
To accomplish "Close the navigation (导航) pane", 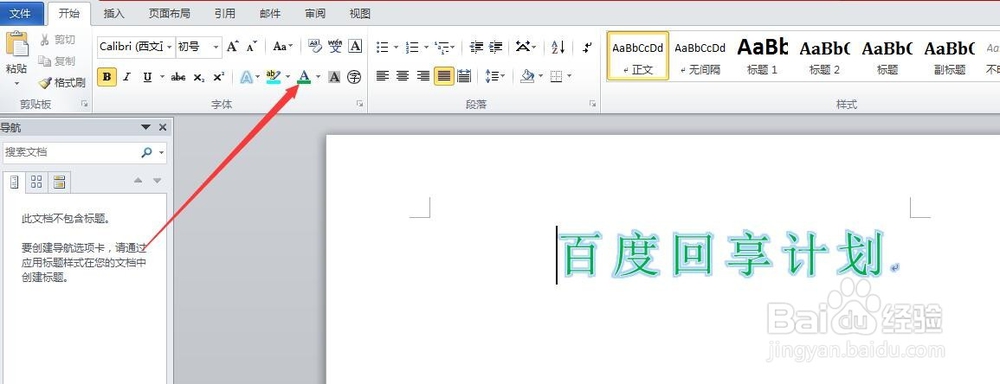I will tap(163, 128).
